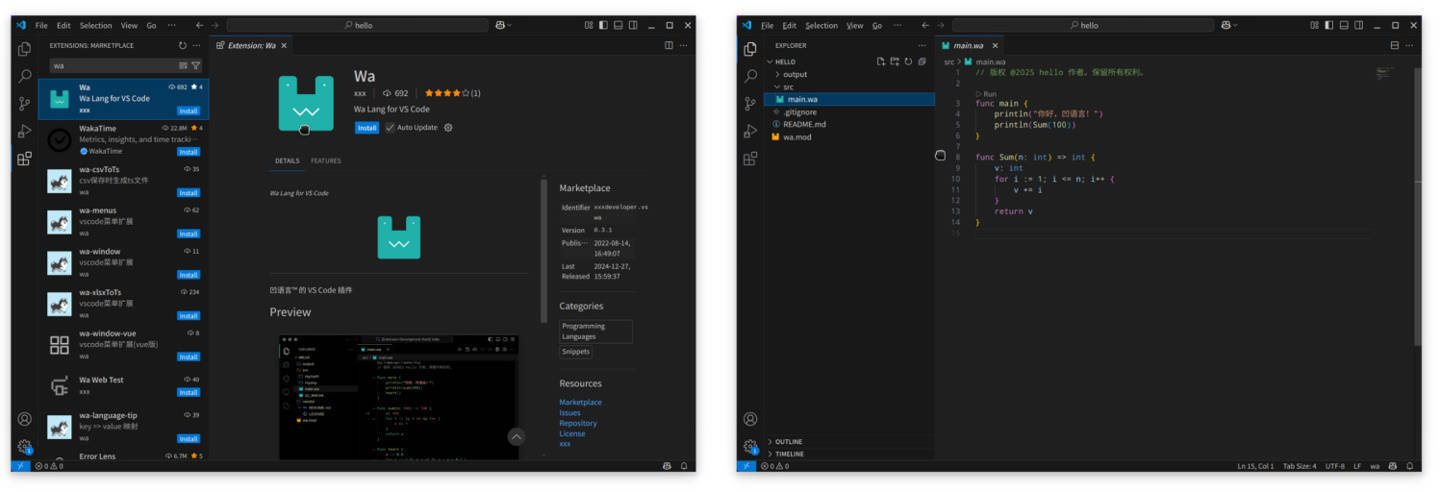Open the Repository link under Resources

pos(577,423)
